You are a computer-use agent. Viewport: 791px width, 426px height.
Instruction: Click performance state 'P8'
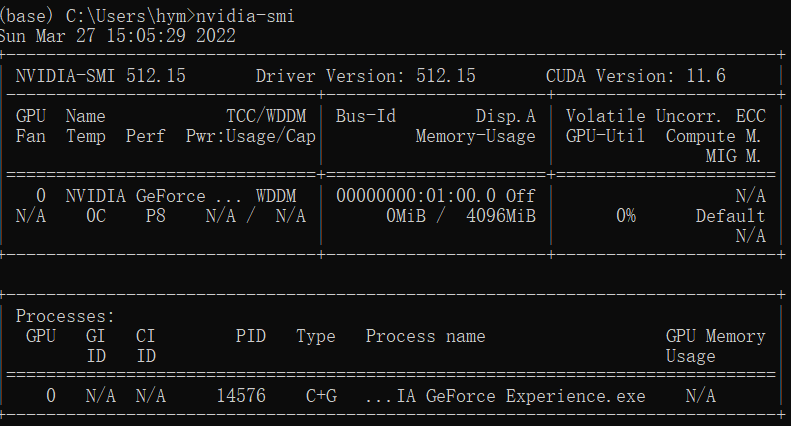155,216
